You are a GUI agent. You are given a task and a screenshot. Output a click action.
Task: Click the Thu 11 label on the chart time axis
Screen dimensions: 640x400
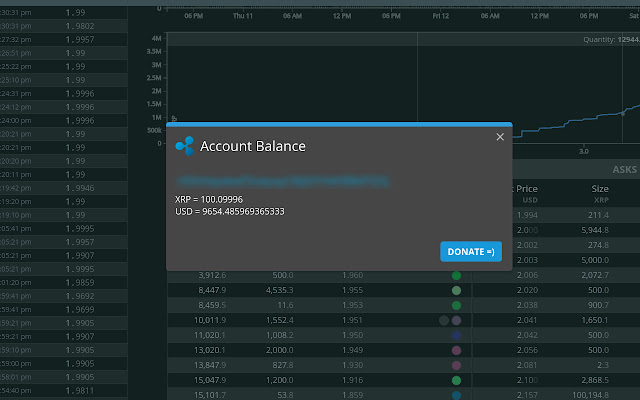point(243,16)
